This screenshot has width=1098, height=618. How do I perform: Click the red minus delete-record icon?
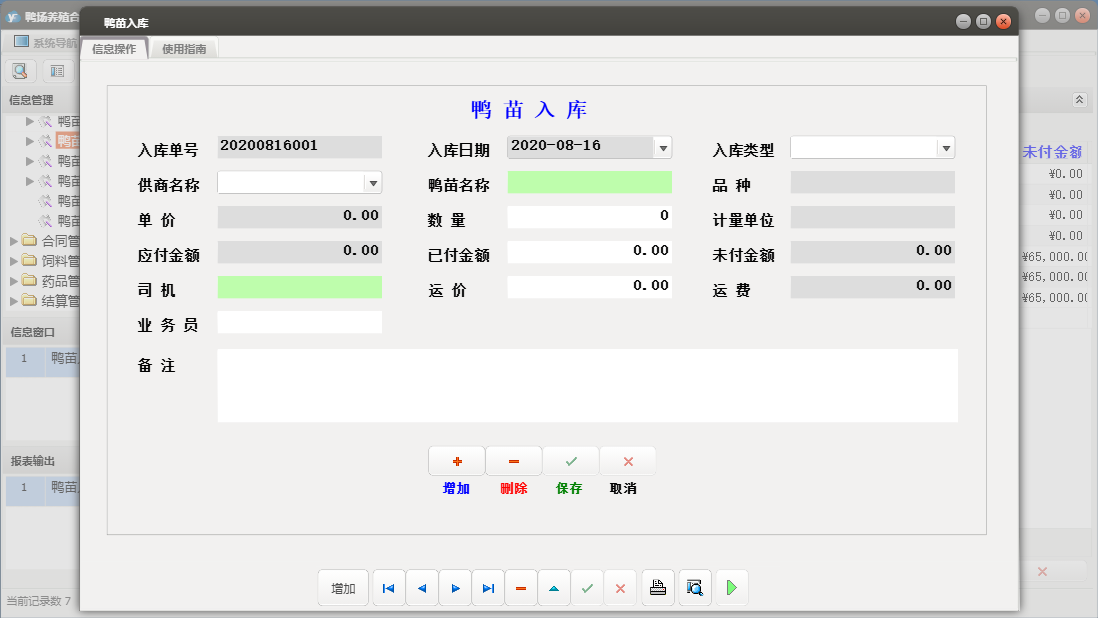point(521,588)
